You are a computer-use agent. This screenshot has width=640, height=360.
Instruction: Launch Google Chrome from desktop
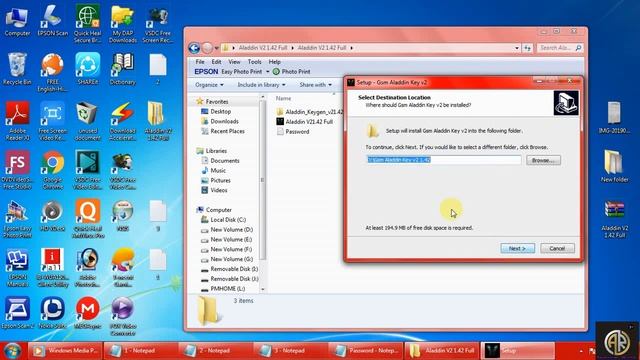53,170
